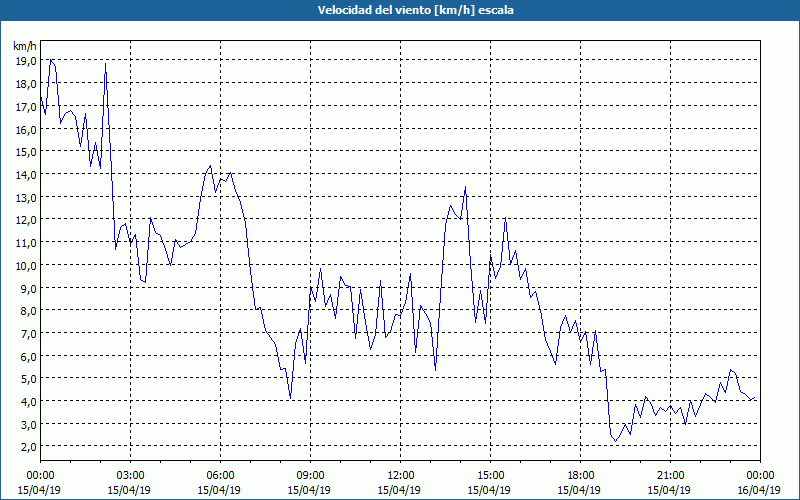Viewport: 800px width, 500px height.
Task: Pick the '15:00' time label
Action: coord(490,476)
